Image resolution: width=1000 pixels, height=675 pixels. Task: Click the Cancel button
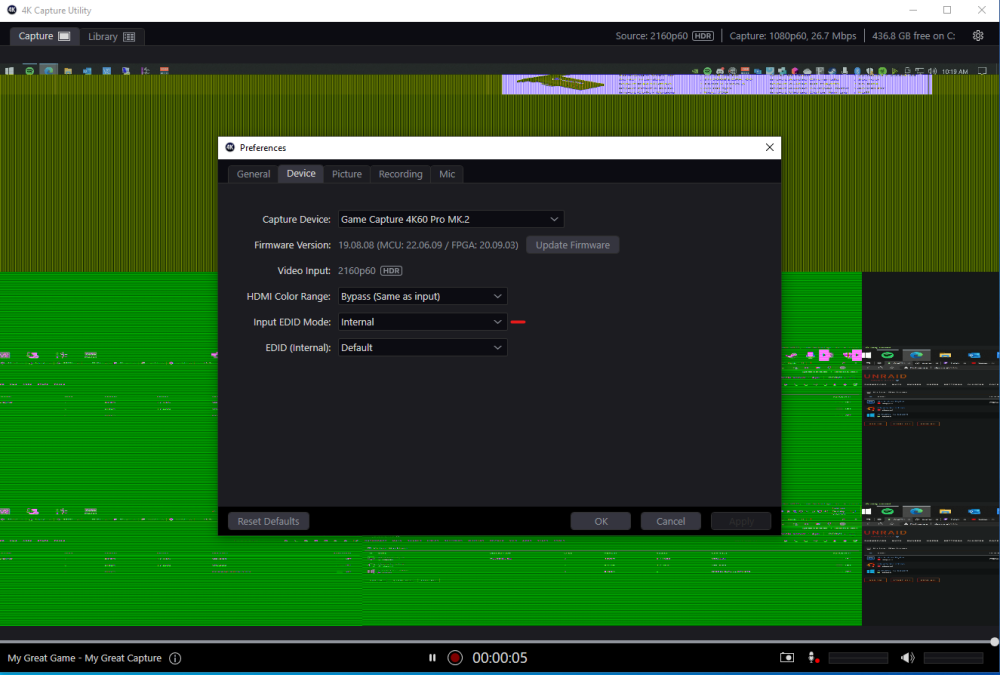(x=671, y=521)
